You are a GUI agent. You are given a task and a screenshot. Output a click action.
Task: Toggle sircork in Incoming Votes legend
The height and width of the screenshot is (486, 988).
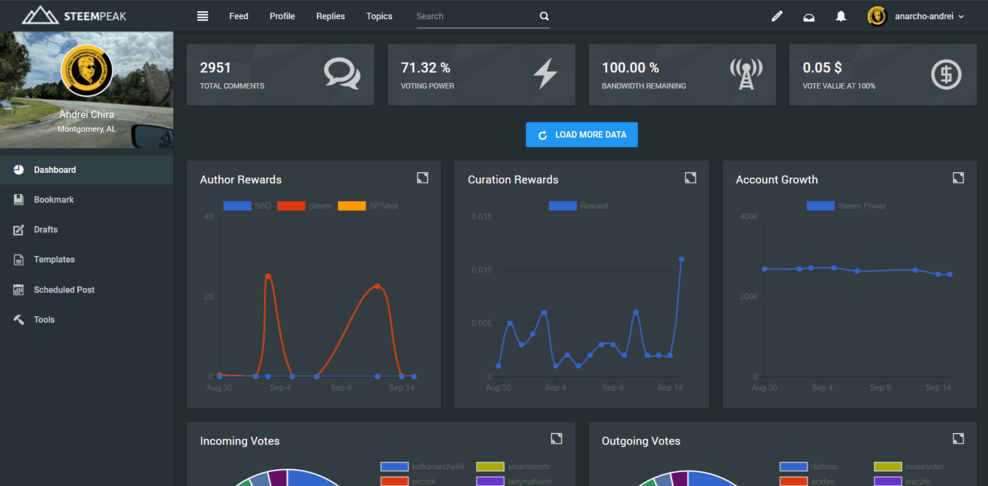[408, 481]
